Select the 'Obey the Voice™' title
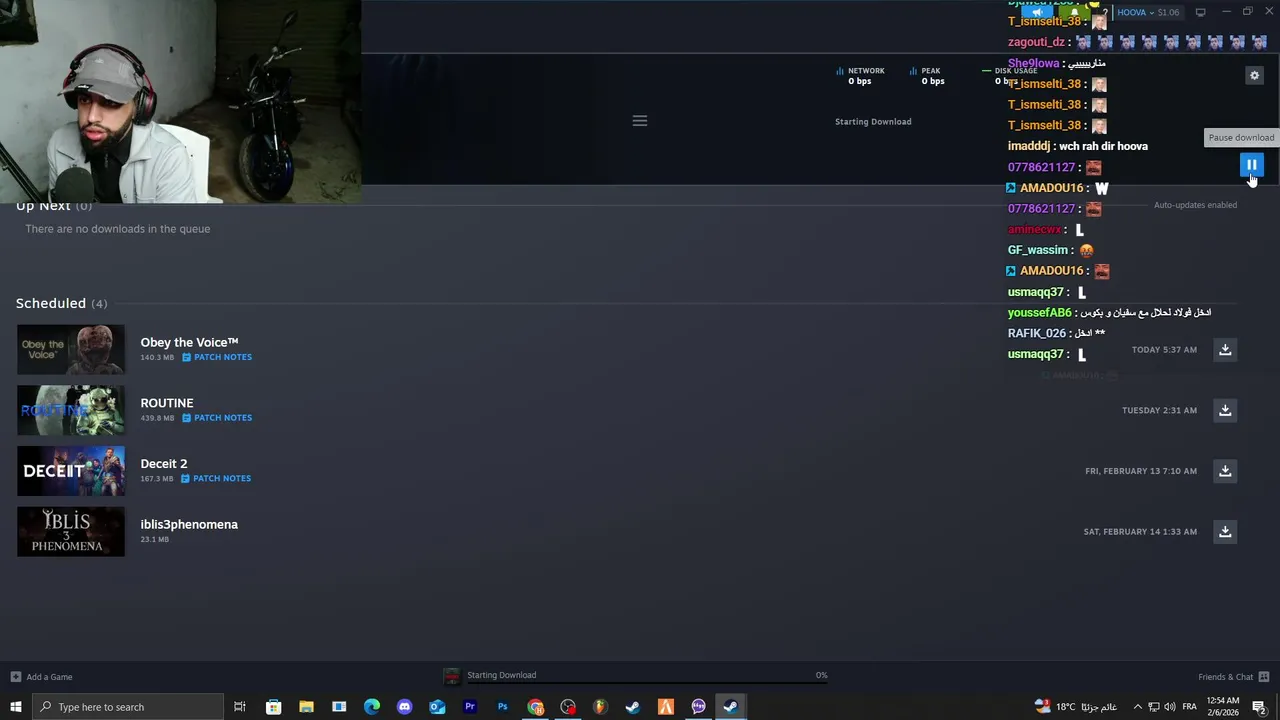The image size is (1280, 720). (189, 342)
